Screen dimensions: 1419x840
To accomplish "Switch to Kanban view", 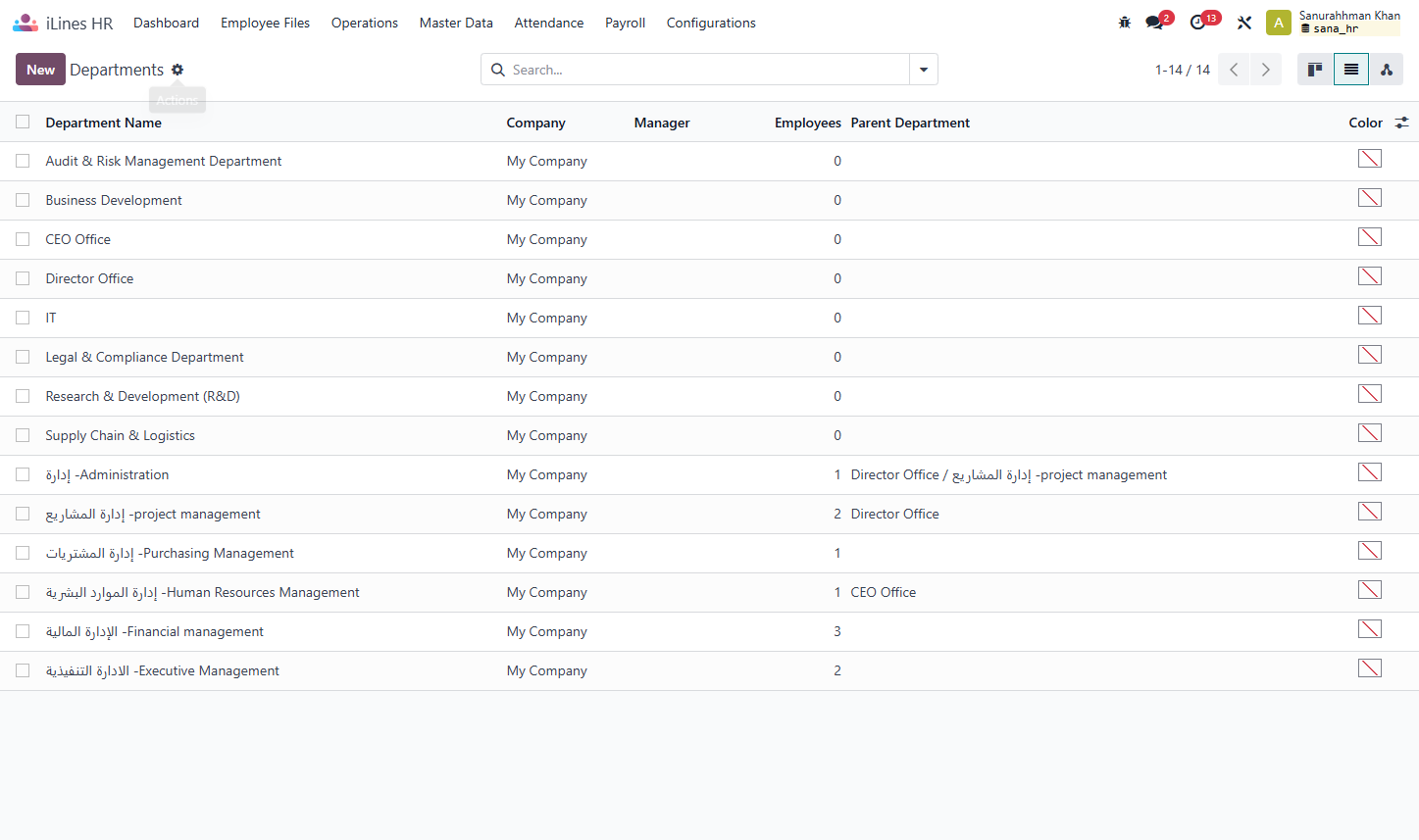I will pyautogui.click(x=1315, y=70).
